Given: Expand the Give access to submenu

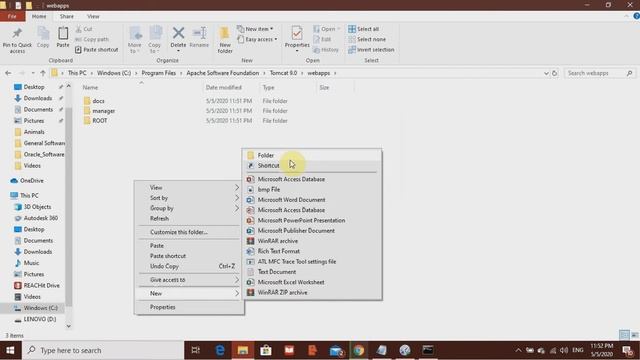Looking at the screenshot, I should (189, 280).
